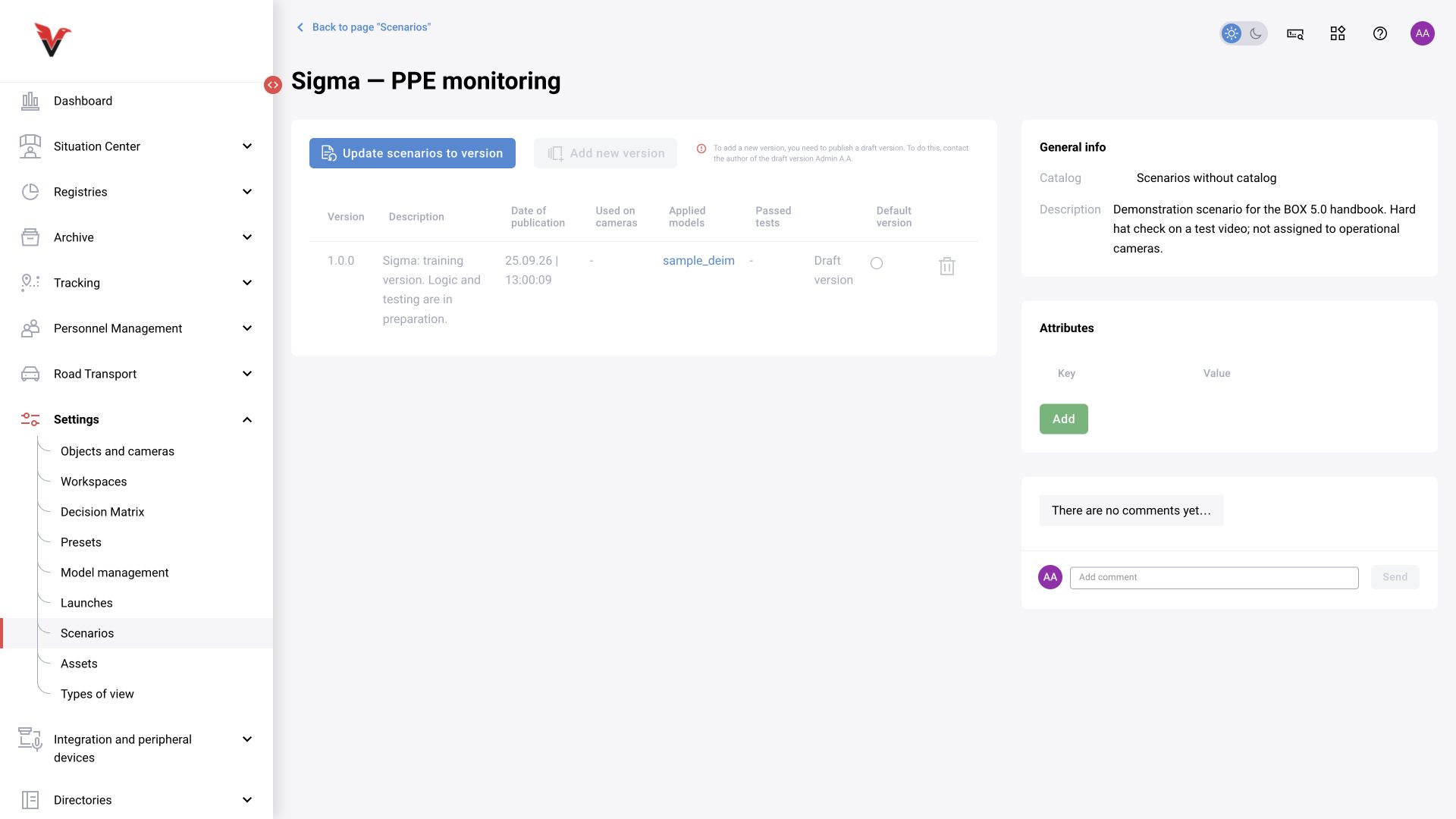Image resolution: width=1456 pixels, height=819 pixels.
Task: Open the sample_deim model link
Action: 698,260
